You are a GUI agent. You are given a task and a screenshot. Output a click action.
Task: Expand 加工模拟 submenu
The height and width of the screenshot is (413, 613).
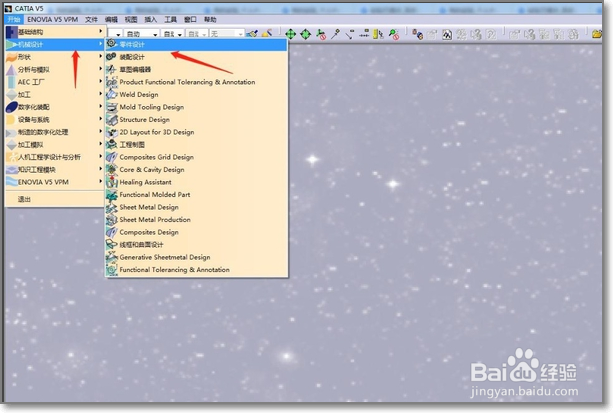55,145
